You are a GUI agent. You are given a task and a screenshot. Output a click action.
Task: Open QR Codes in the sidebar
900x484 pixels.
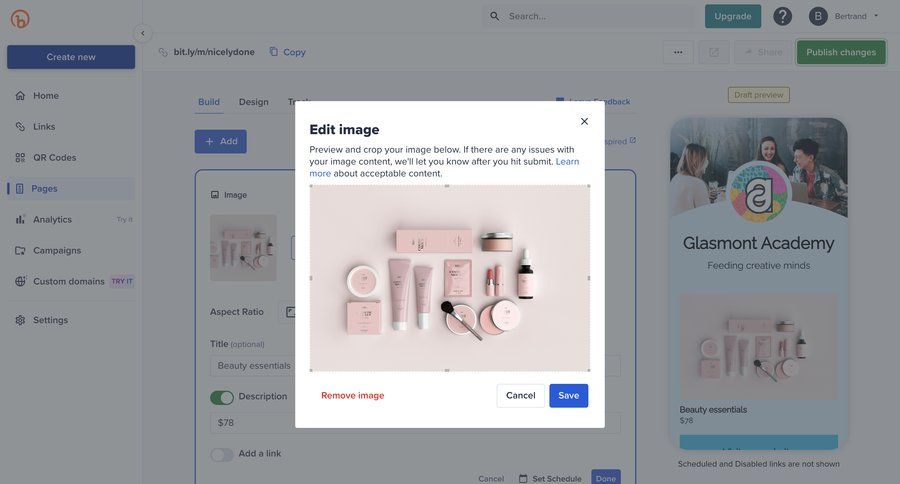71,157
